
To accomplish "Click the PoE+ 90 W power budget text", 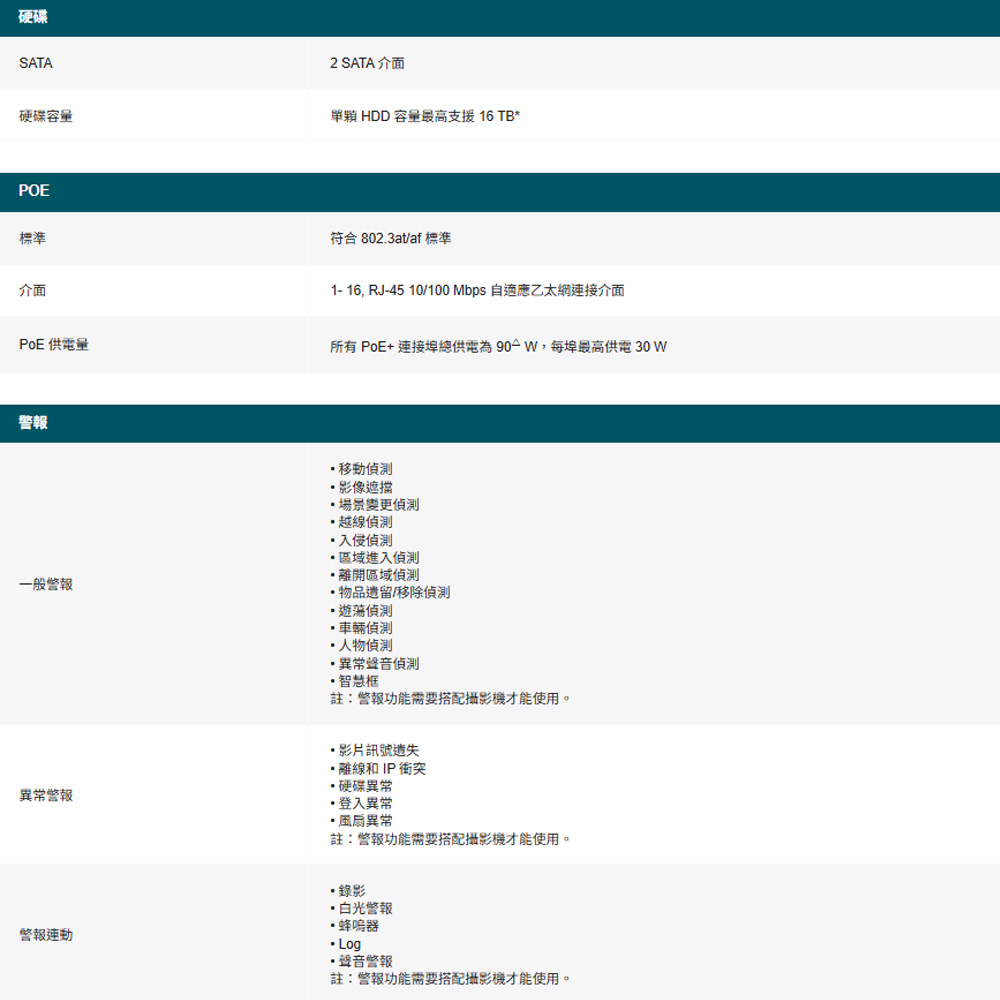I will (498, 346).
